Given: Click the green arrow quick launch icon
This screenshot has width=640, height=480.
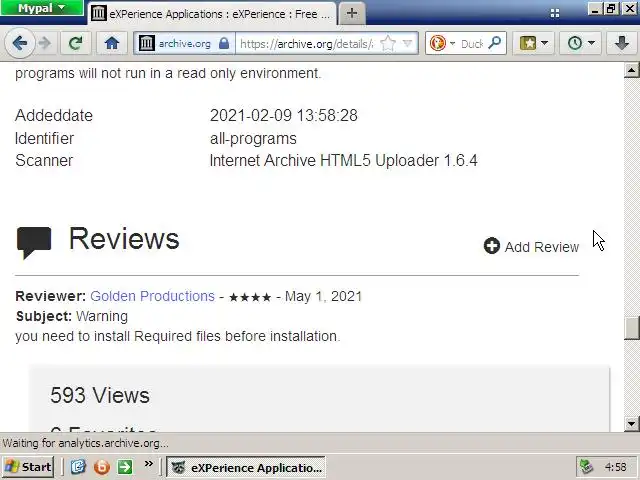Looking at the screenshot, I should pyautogui.click(x=124, y=467).
